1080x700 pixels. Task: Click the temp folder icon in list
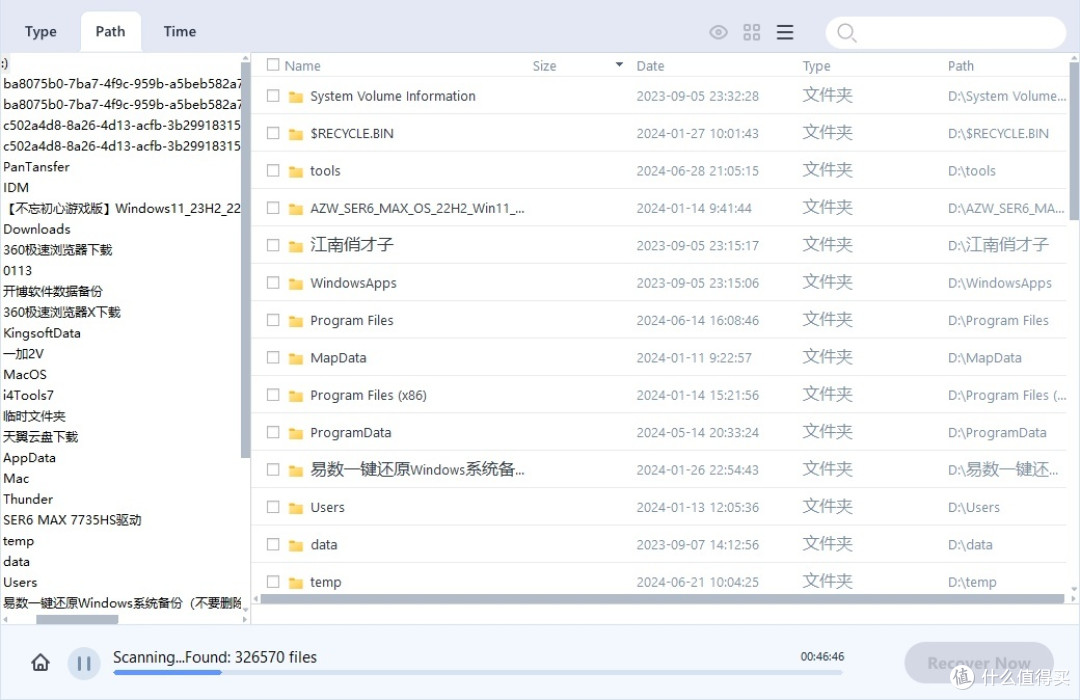click(295, 582)
